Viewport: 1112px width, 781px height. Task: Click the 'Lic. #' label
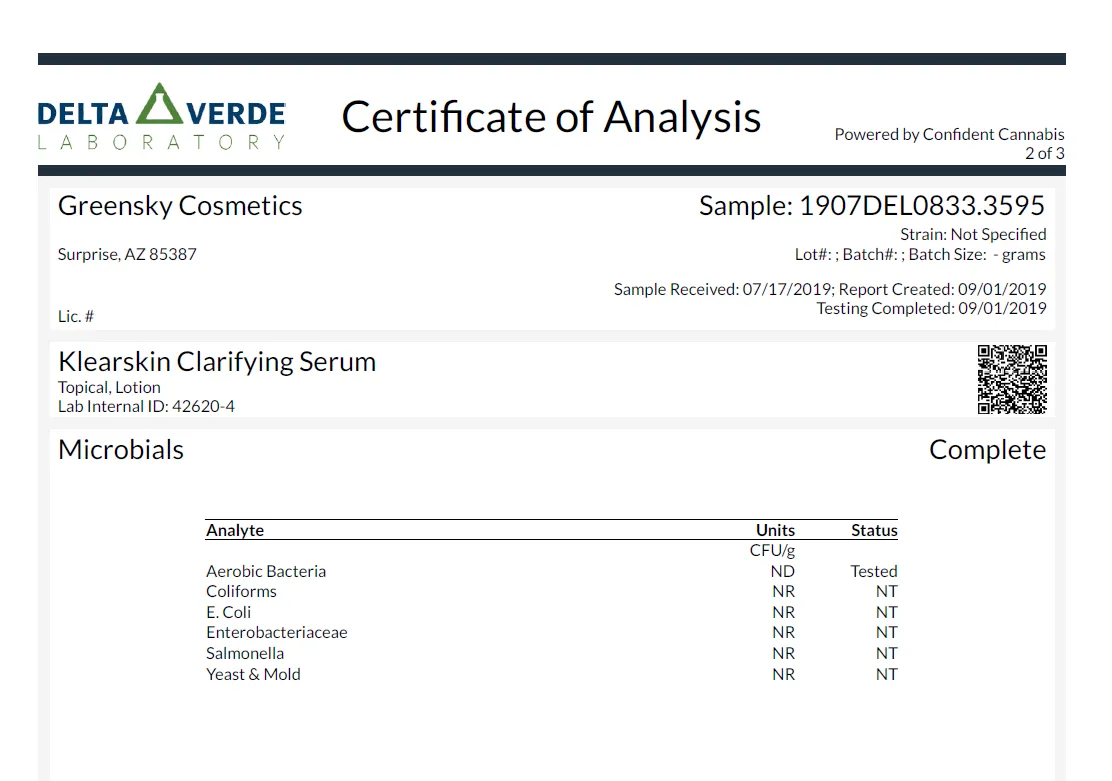point(76,316)
